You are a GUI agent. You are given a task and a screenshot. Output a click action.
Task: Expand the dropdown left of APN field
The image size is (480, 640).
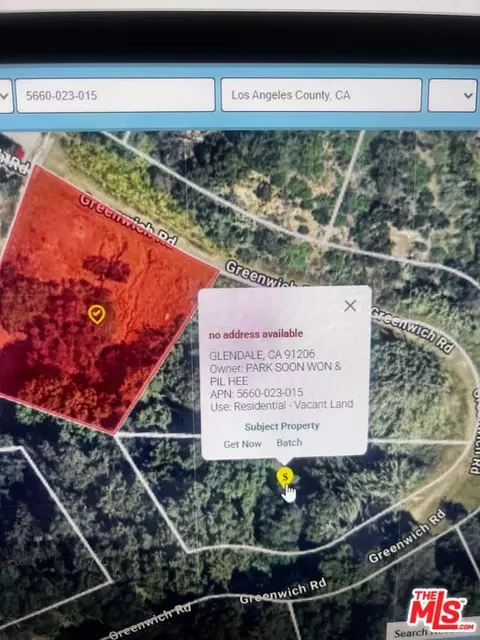pos(6,96)
